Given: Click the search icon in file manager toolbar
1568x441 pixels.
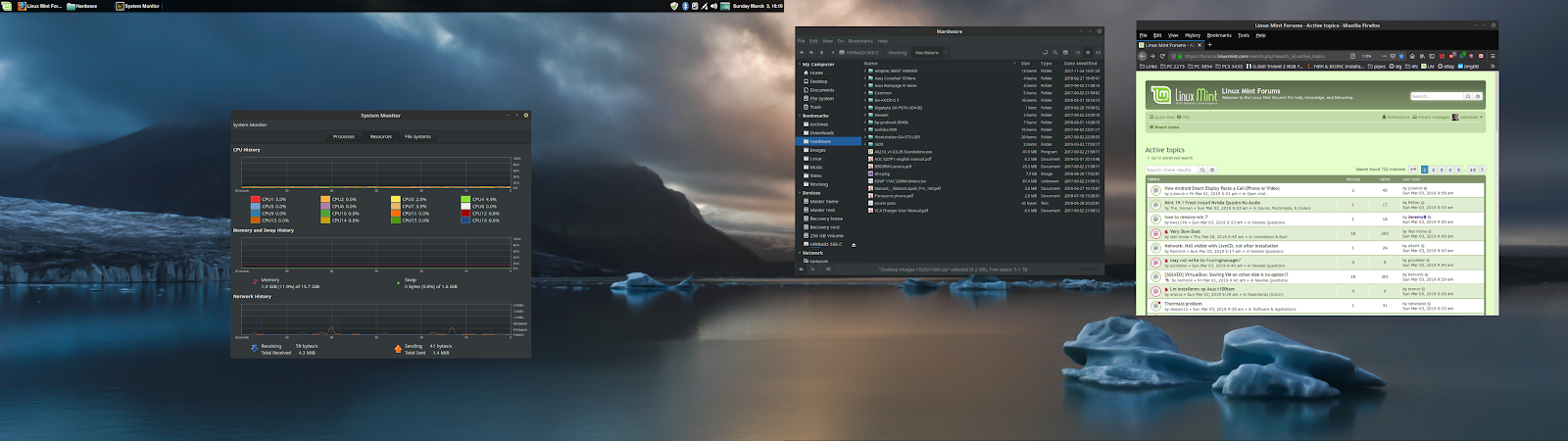Looking at the screenshot, I should 1056,53.
